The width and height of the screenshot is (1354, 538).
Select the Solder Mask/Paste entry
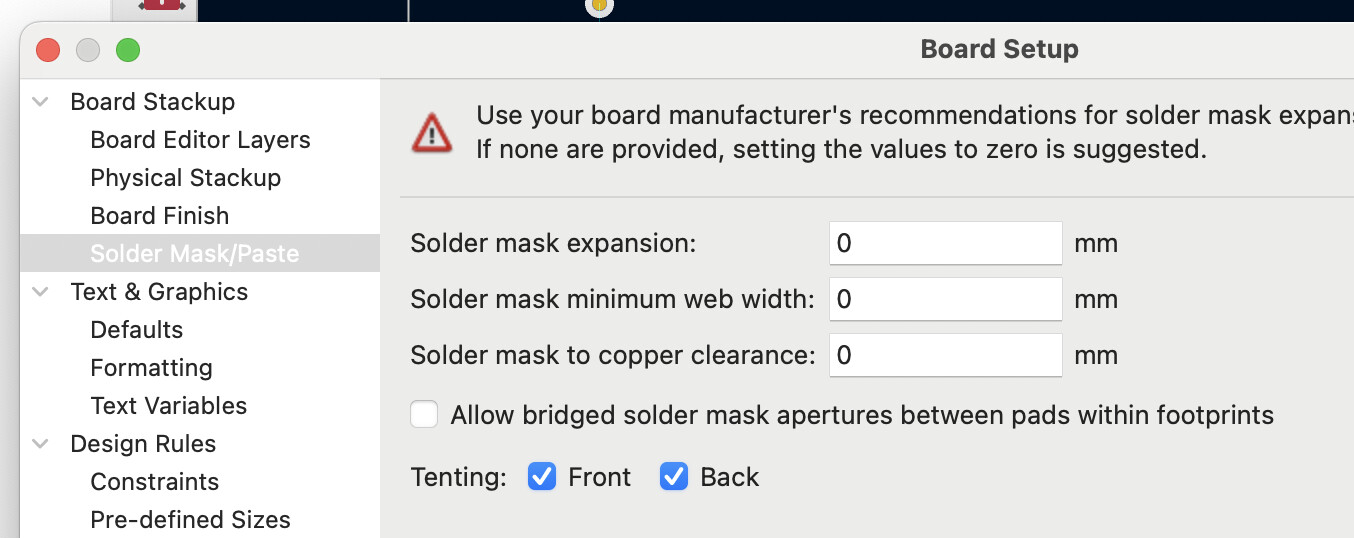[194, 254]
